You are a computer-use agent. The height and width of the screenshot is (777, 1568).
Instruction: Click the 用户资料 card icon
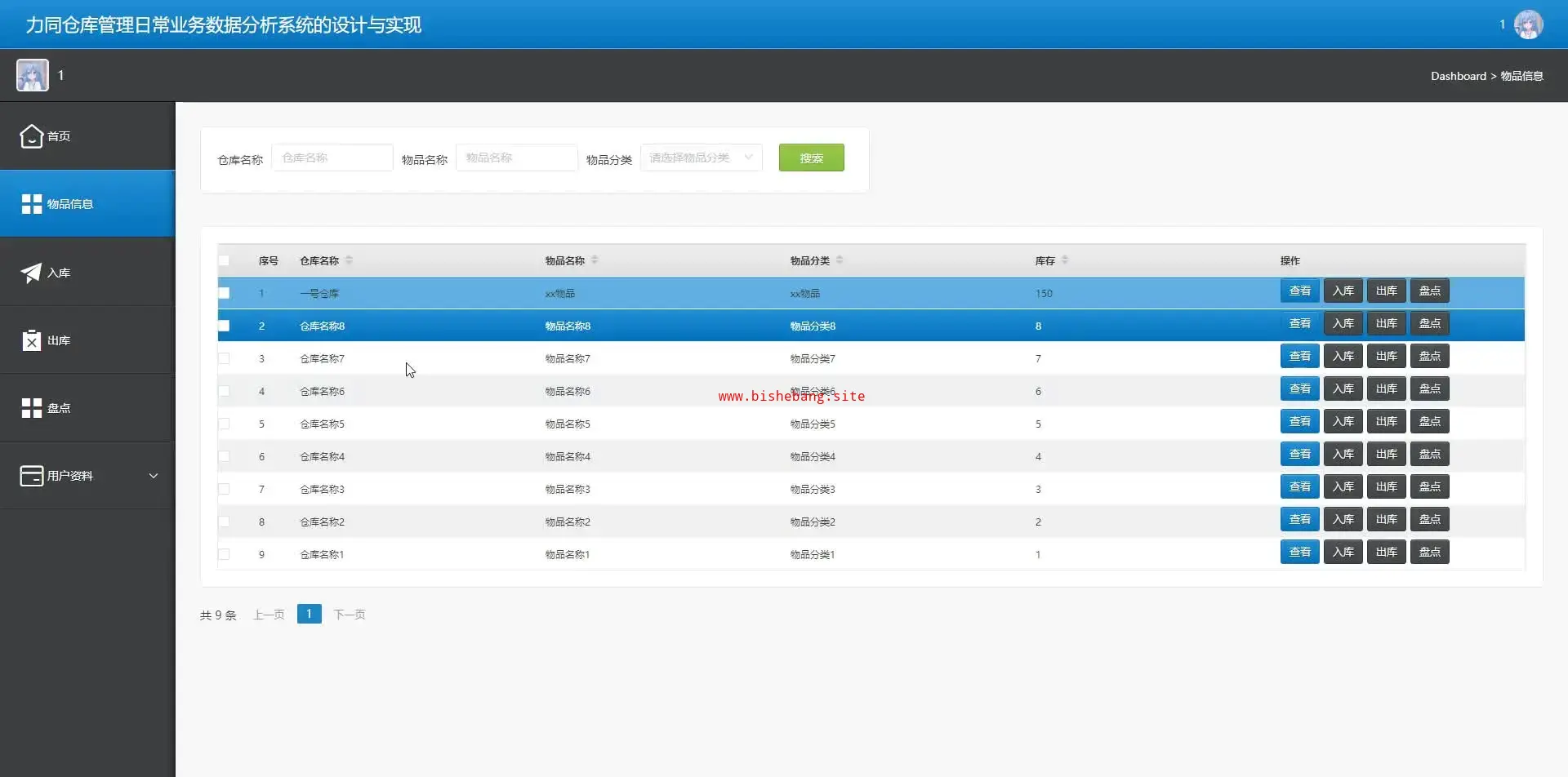(31, 476)
